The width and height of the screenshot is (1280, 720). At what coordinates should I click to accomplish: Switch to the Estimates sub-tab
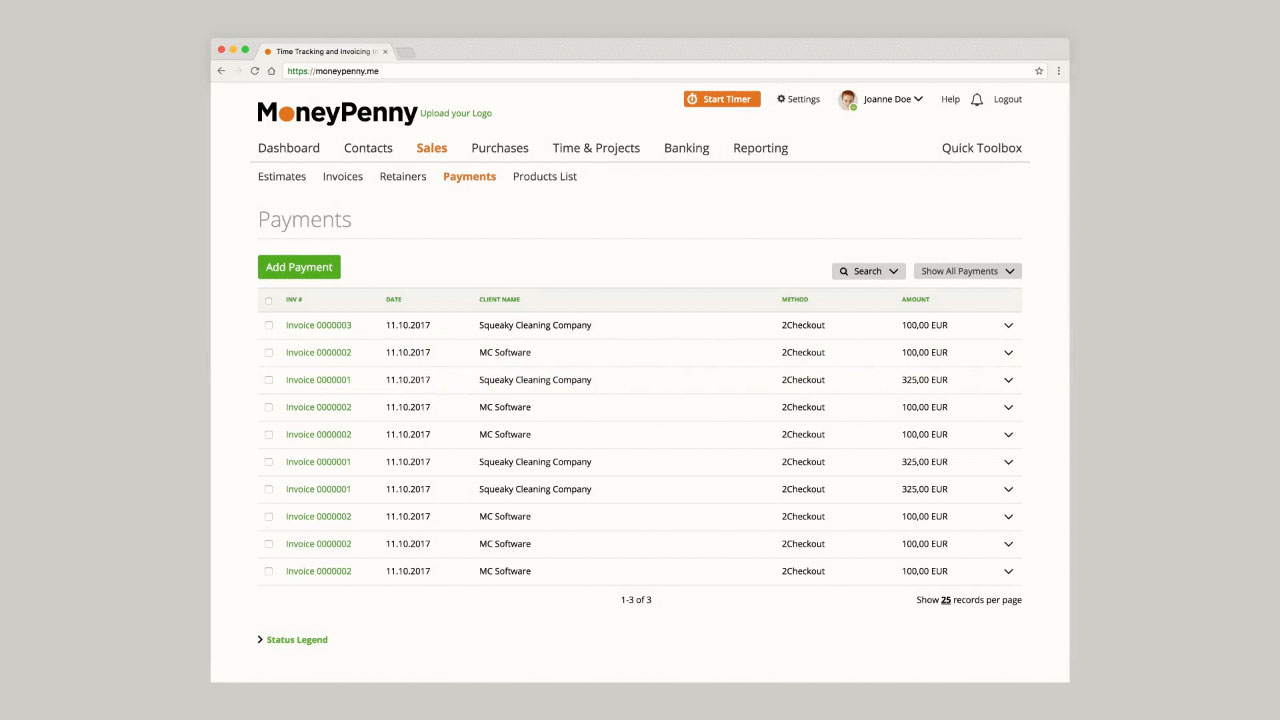click(x=282, y=176)
